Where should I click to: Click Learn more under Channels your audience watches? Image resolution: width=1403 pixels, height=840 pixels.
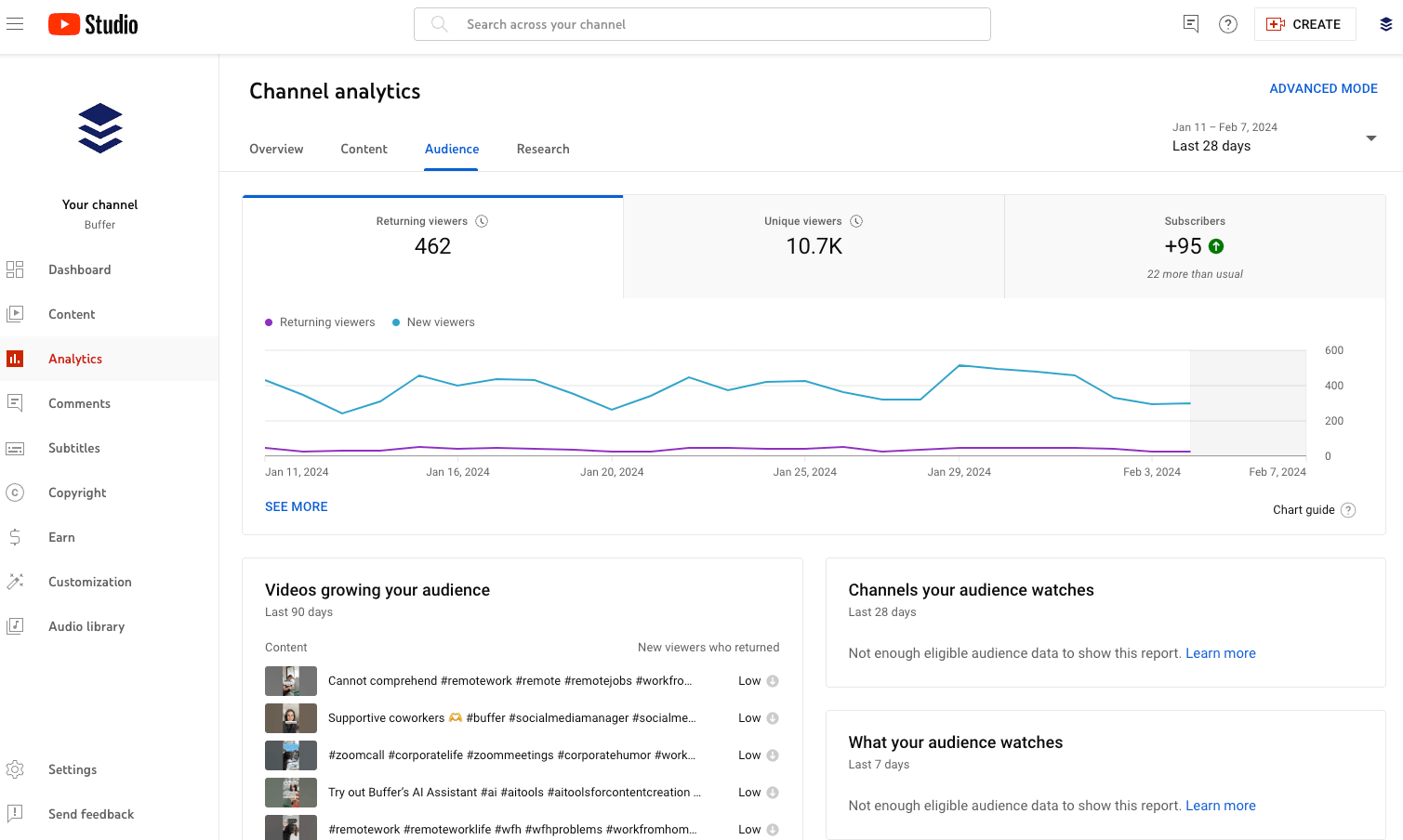pyautogui.click(x=1220, y=653)
